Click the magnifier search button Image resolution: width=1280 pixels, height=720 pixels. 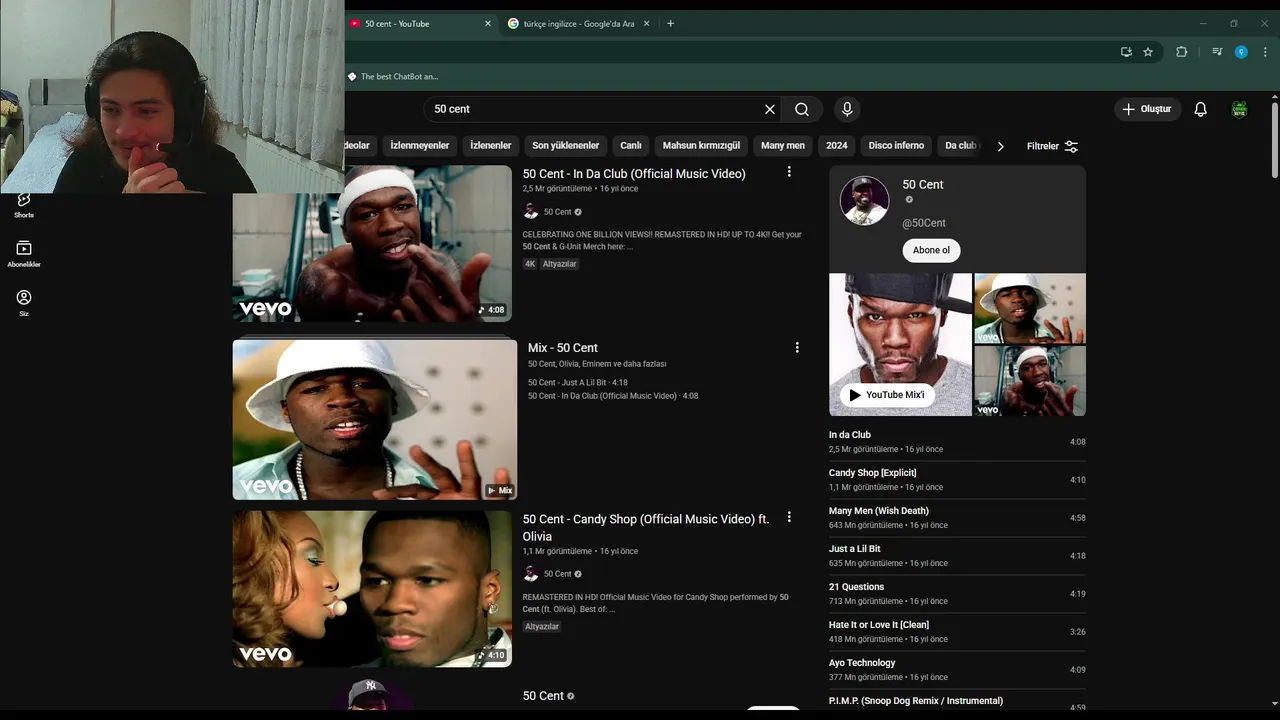(x=802, y=109)
